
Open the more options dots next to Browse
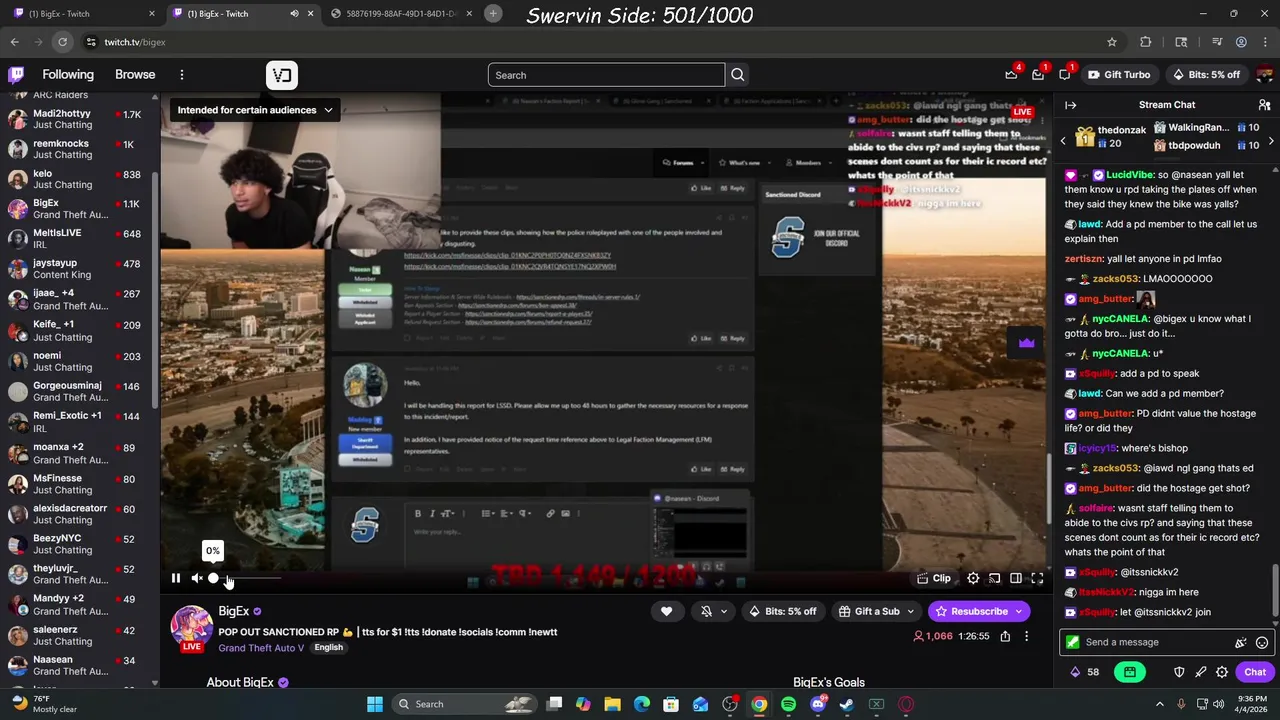182,75
